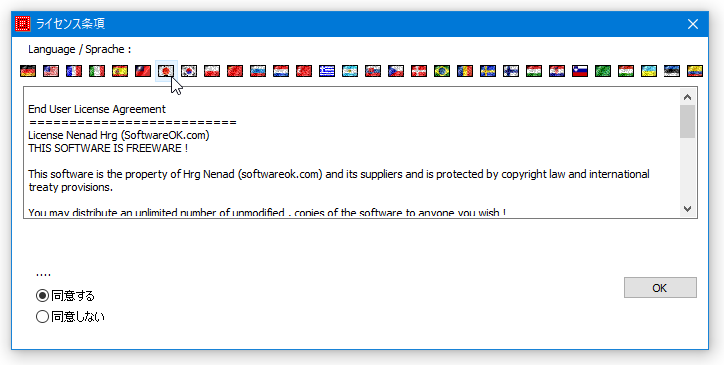This screenshot has height=365, width=724.
Task: Choose the Netherlands flag icon
Action: pyautogui.click(x=281, y=71)
